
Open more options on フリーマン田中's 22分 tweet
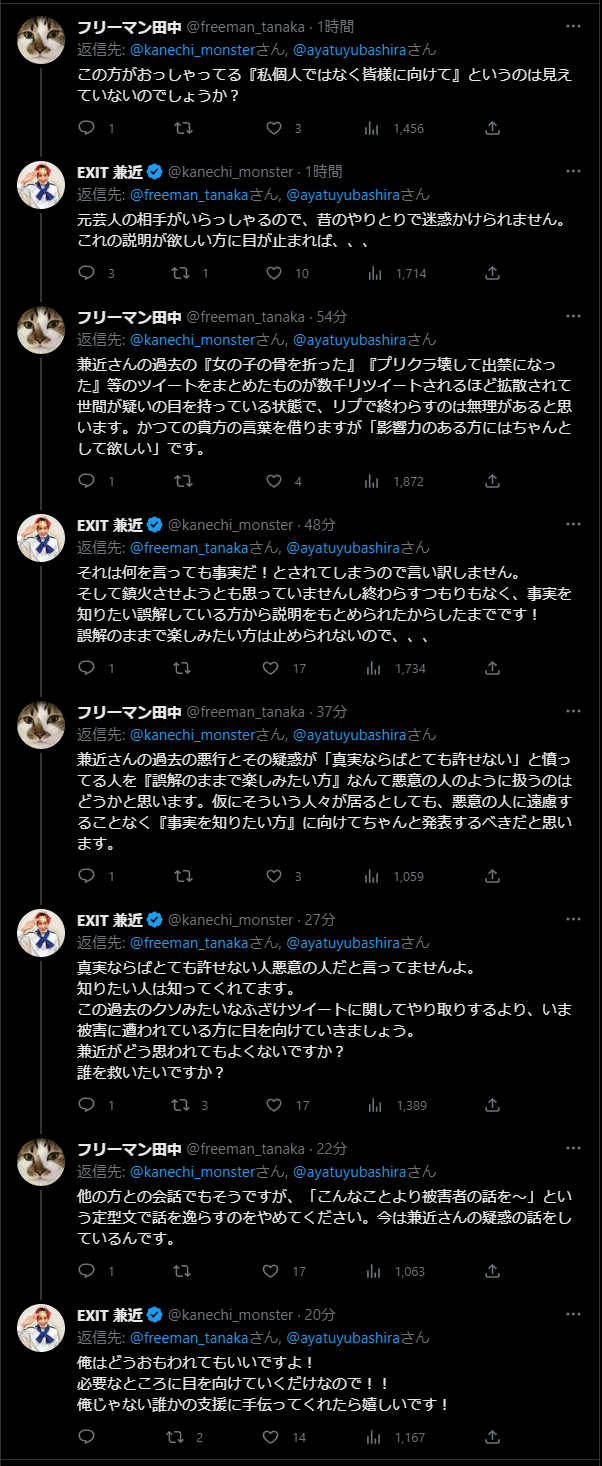(572, 1148)
